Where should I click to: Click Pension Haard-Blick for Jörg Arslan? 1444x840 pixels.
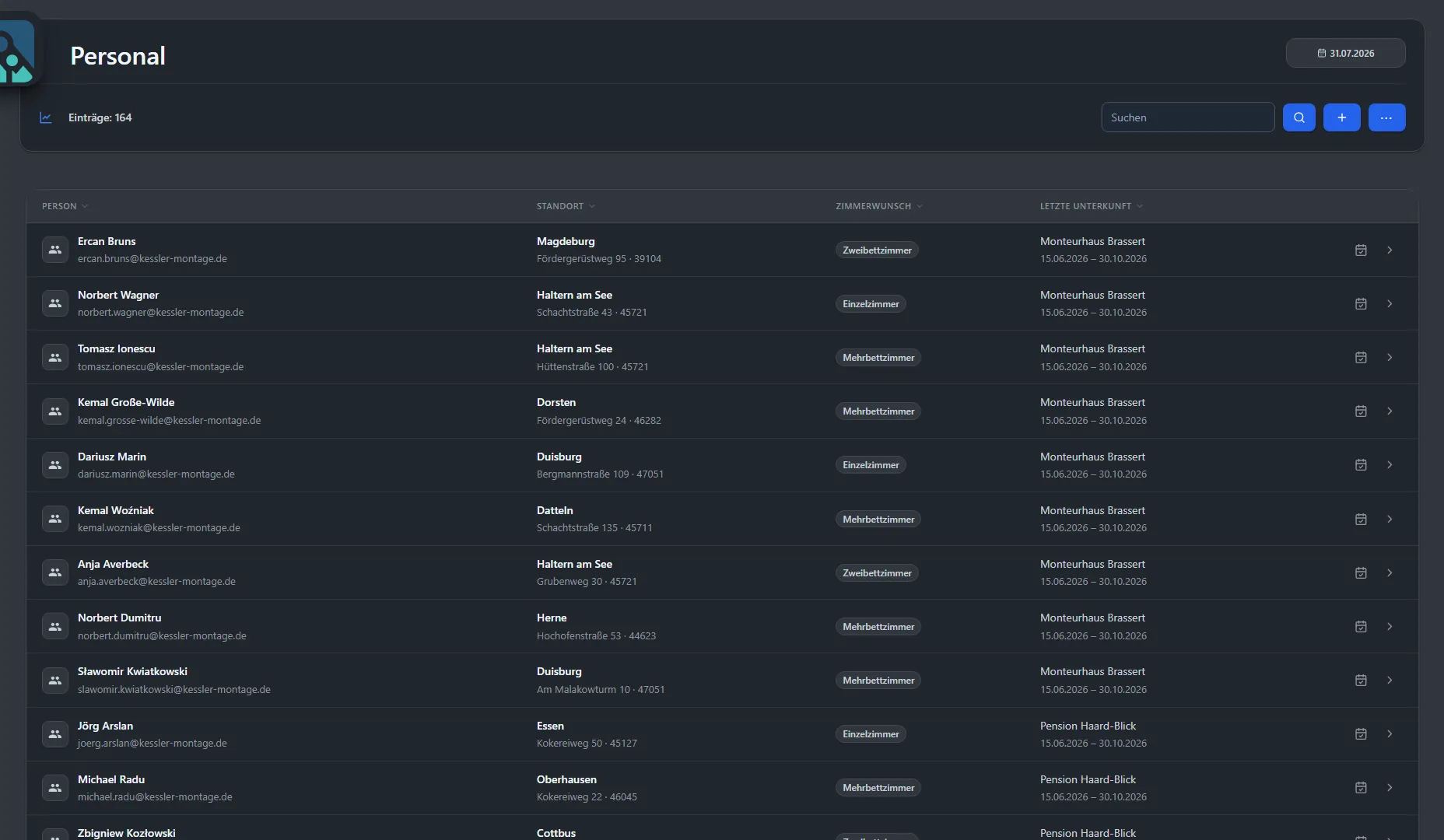[x=1088, y=726]
